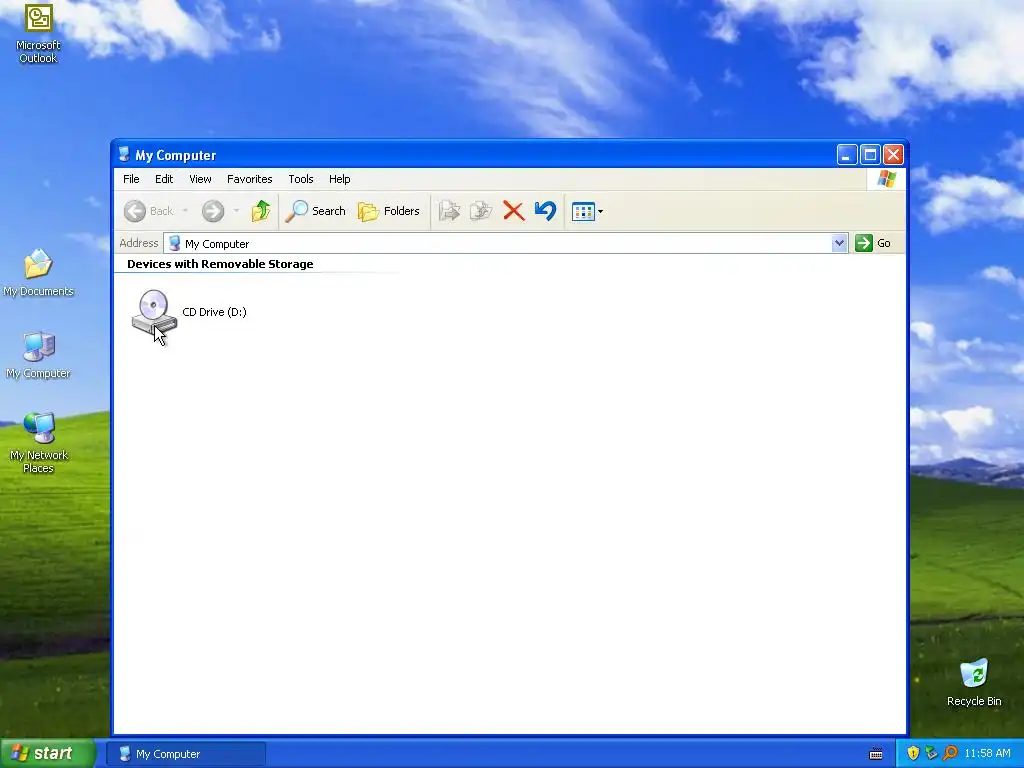Select the CD Drive (D:) icon
The width and height of the screenshot is (1024, 768).
click(x=154, y=312)
